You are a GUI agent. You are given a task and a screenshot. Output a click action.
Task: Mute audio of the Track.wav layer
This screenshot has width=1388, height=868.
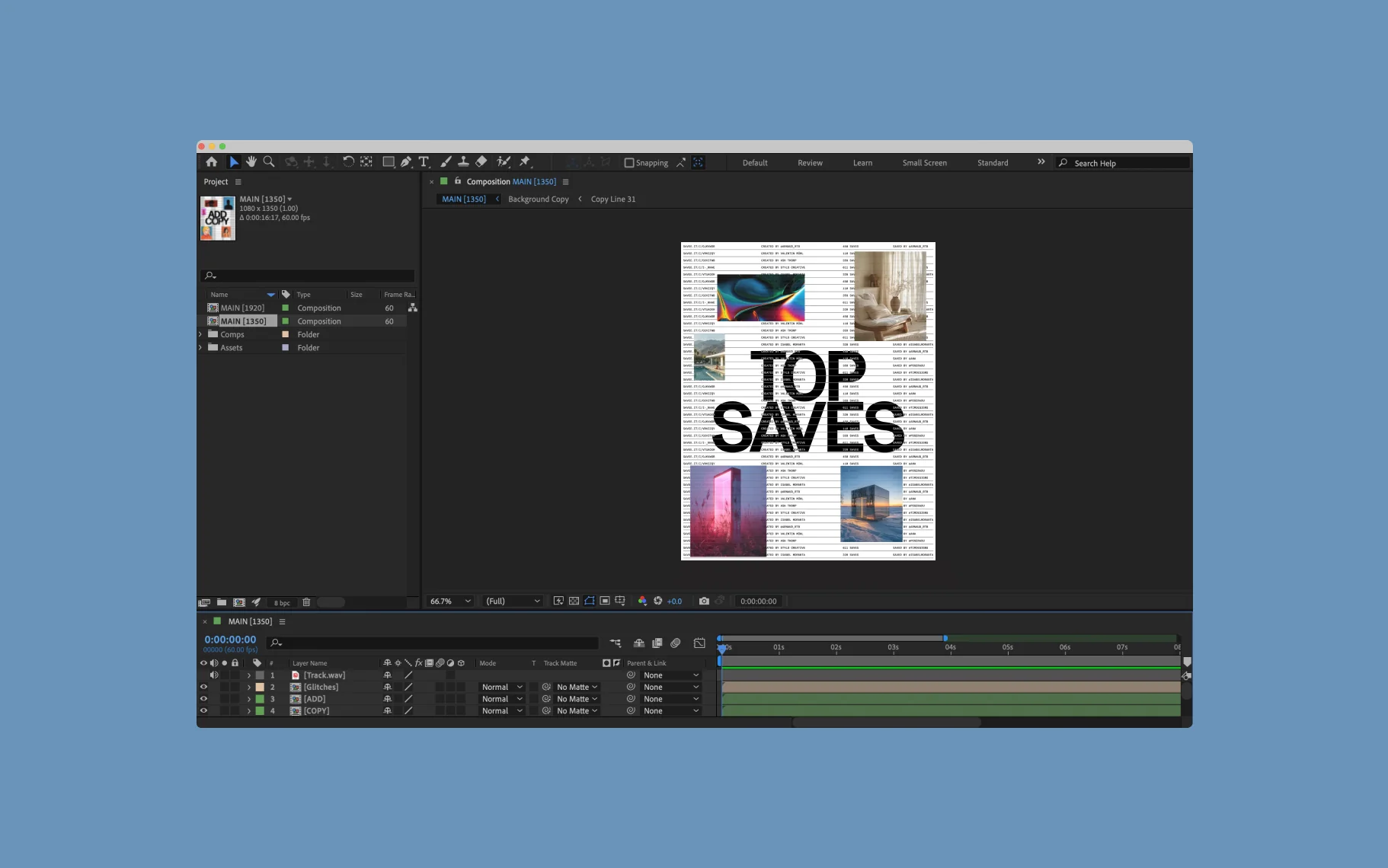point(214,675)
